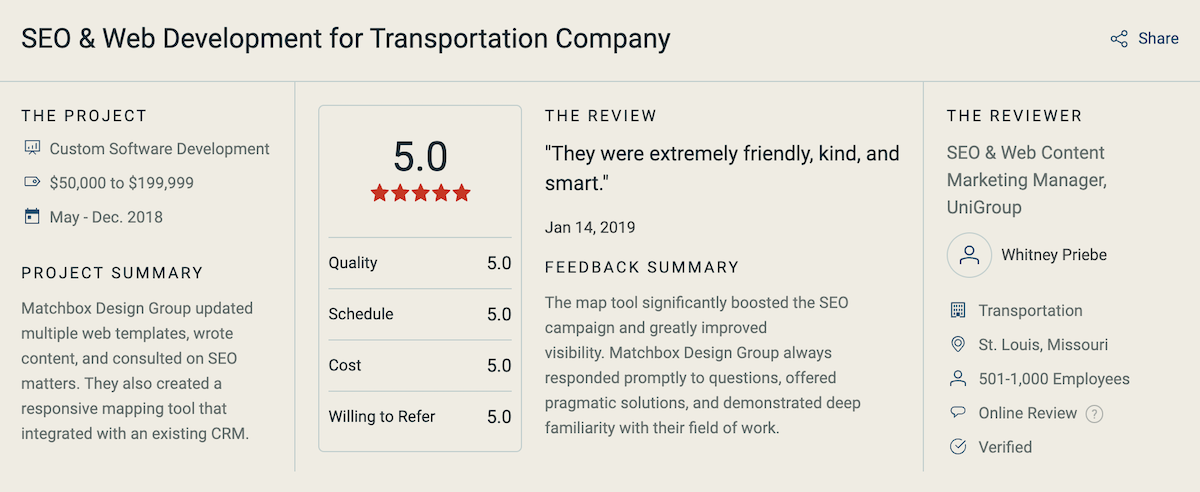Click the Transportation industry building icon
The height and width of the screenshot is (492, 1200).
[958, 311]
